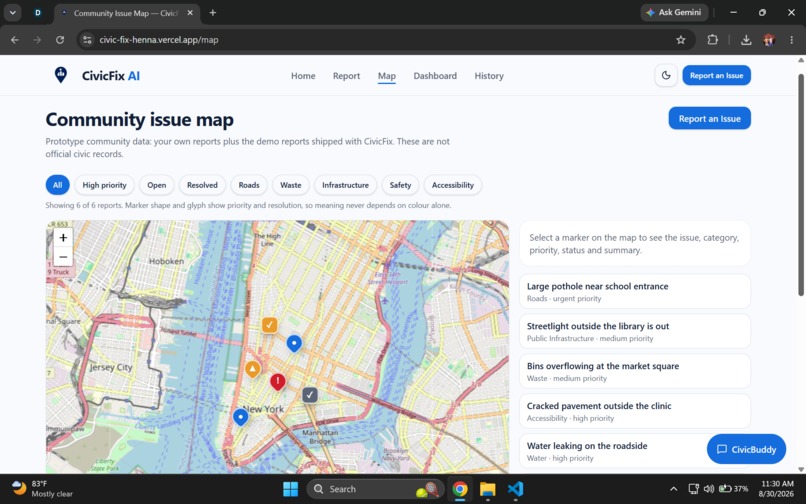The height and width of the screenshot is (504, 806).
Task: Select the orange circle triangle marker on map
Action: [252, 369]
